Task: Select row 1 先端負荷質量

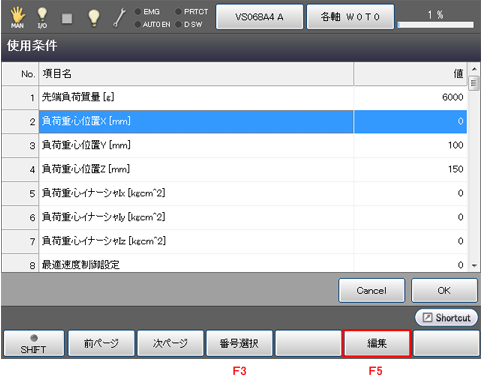Action: click(x=234, y=97)
